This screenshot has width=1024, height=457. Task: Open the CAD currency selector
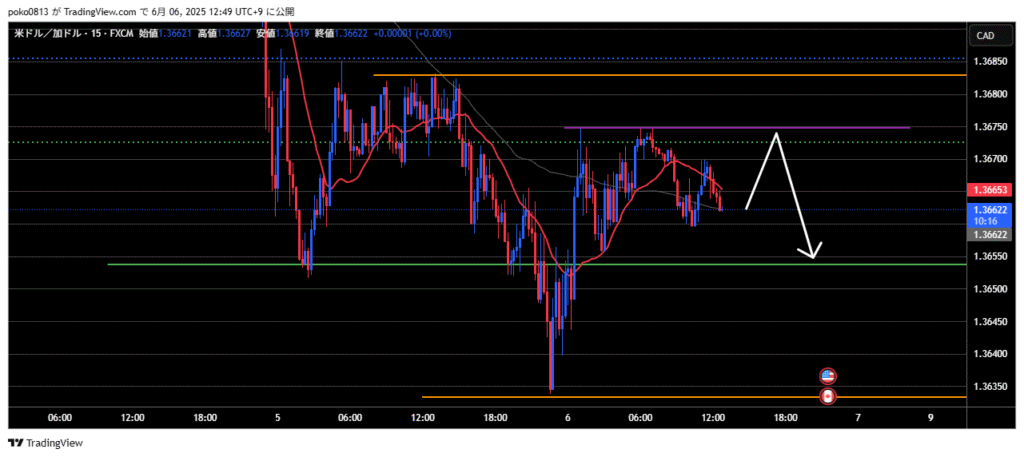(x=985, y=35)
